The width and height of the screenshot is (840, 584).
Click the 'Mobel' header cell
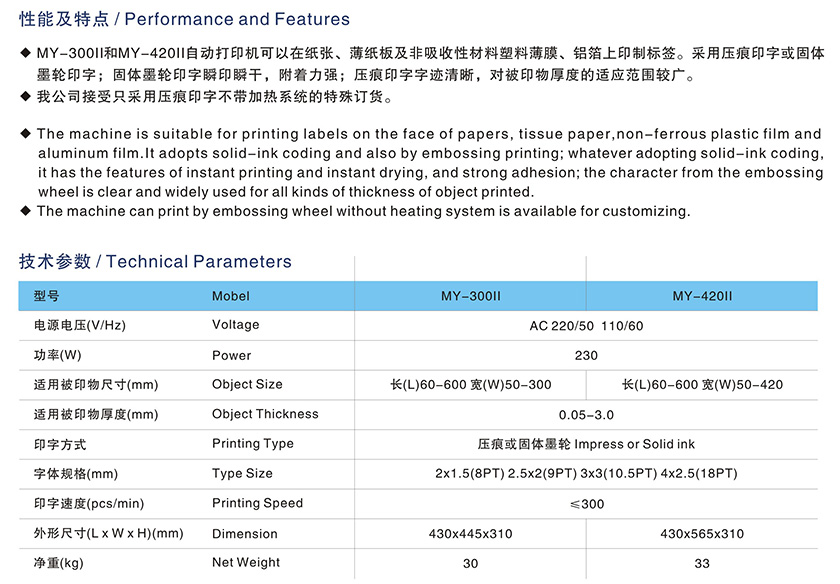pyautogui.click(x=231, y=296)
